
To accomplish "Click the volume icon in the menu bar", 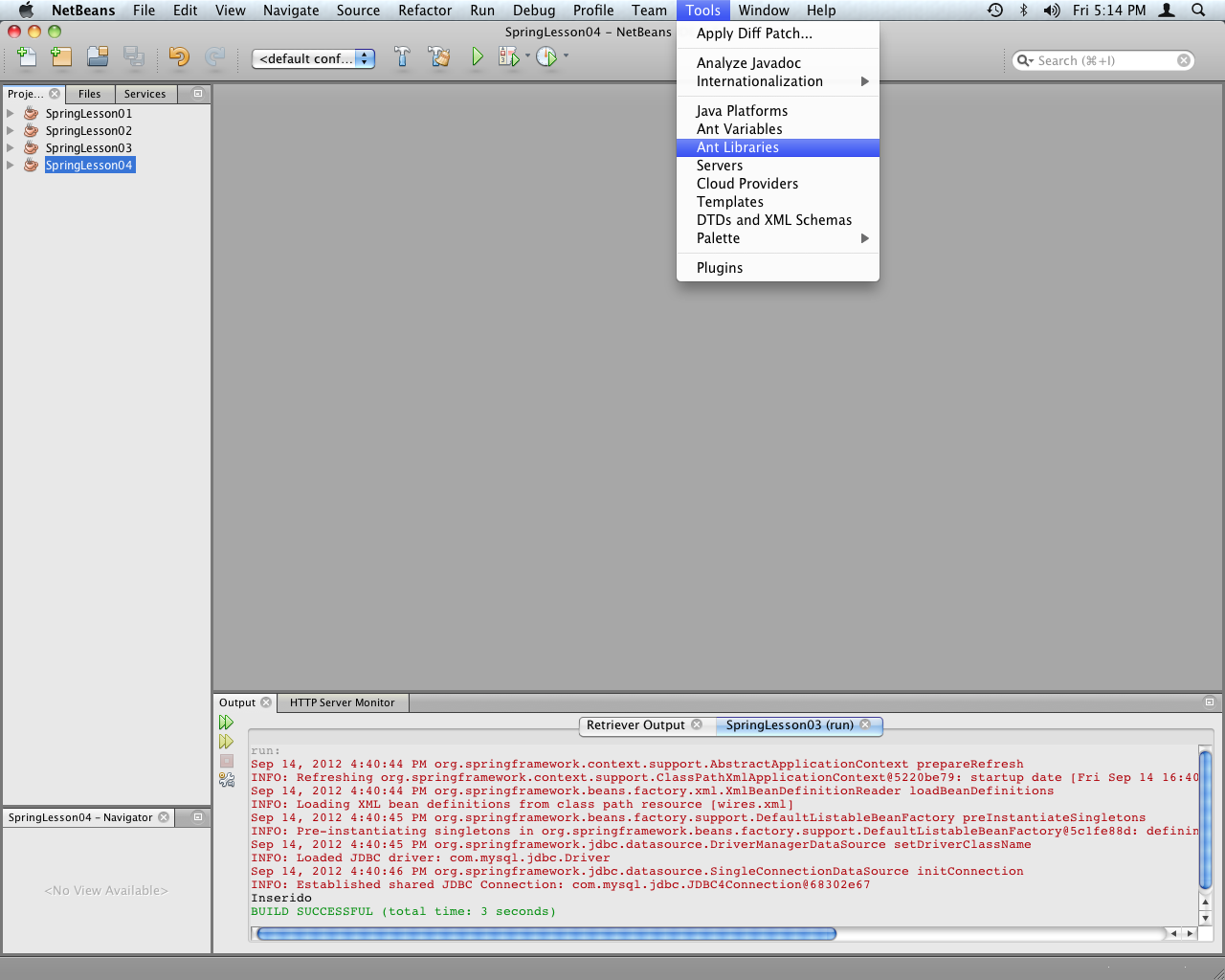I will 1052,10.
